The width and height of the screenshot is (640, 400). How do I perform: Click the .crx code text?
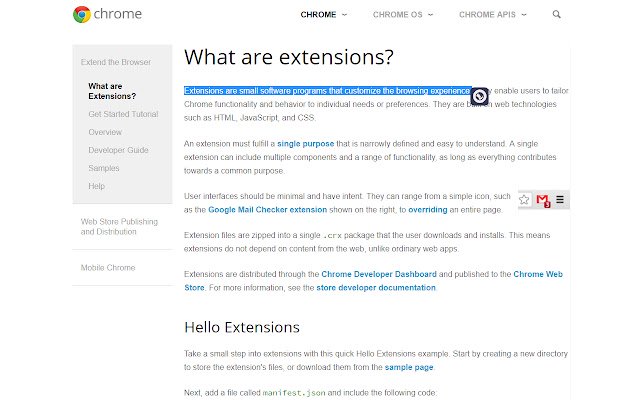pos(332,236)
